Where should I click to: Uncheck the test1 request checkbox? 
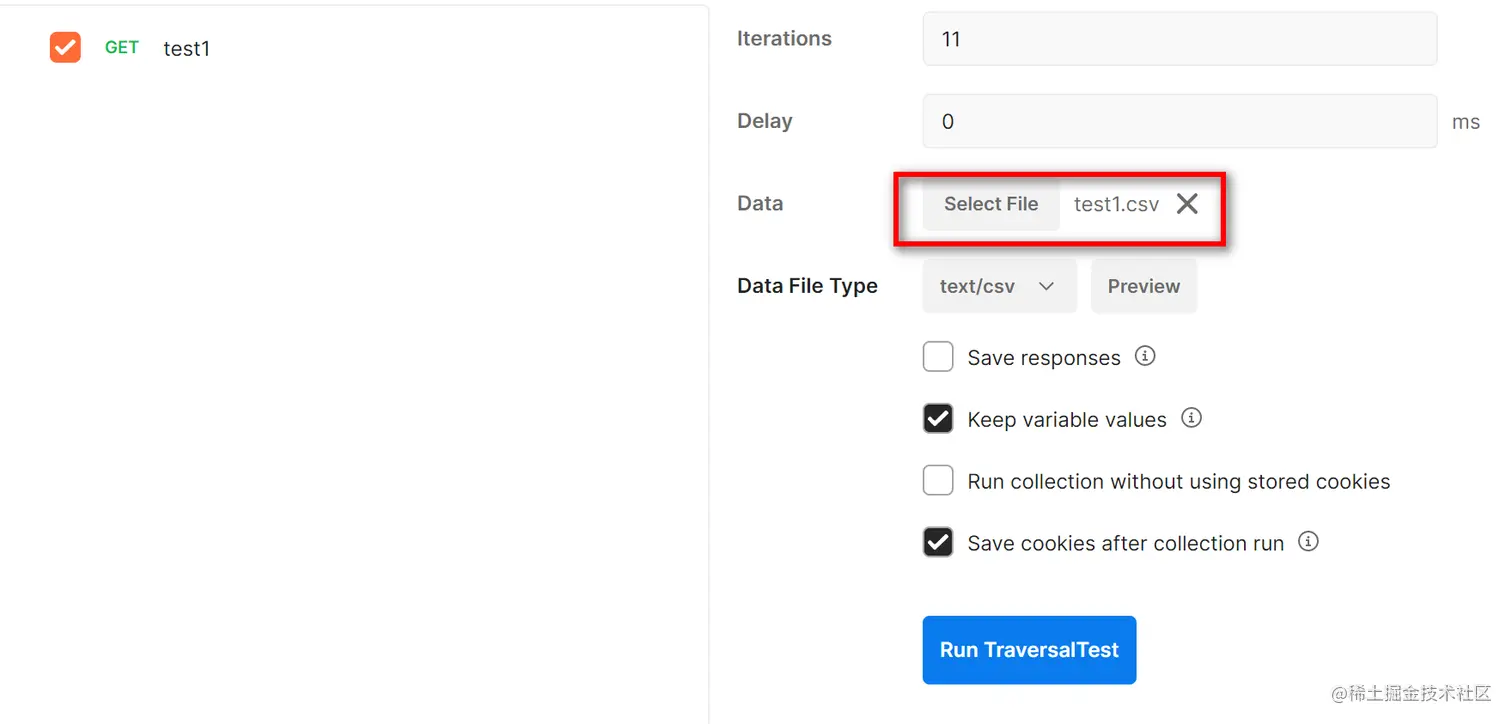pos(65,47)
